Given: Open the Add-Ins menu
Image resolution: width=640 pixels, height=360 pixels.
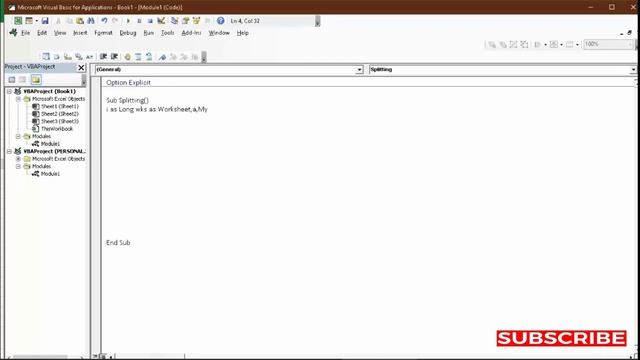Looking at the screenshot, I should click(191, 33).
